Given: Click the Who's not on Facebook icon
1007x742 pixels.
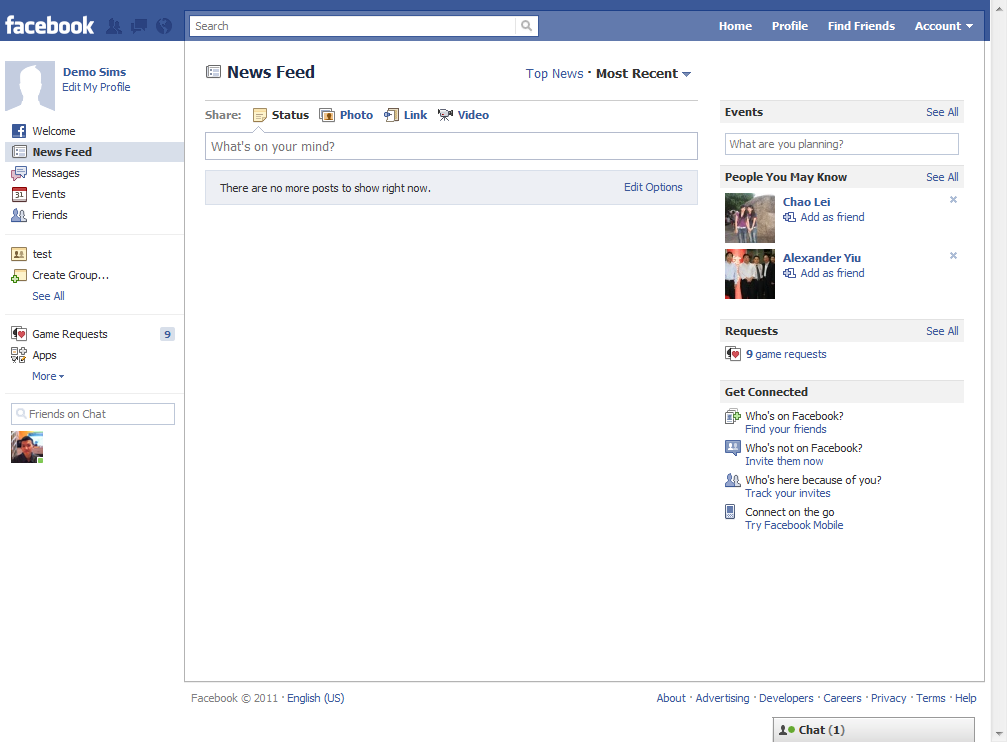Looking at the screenshot, I should tap(733, 448).
